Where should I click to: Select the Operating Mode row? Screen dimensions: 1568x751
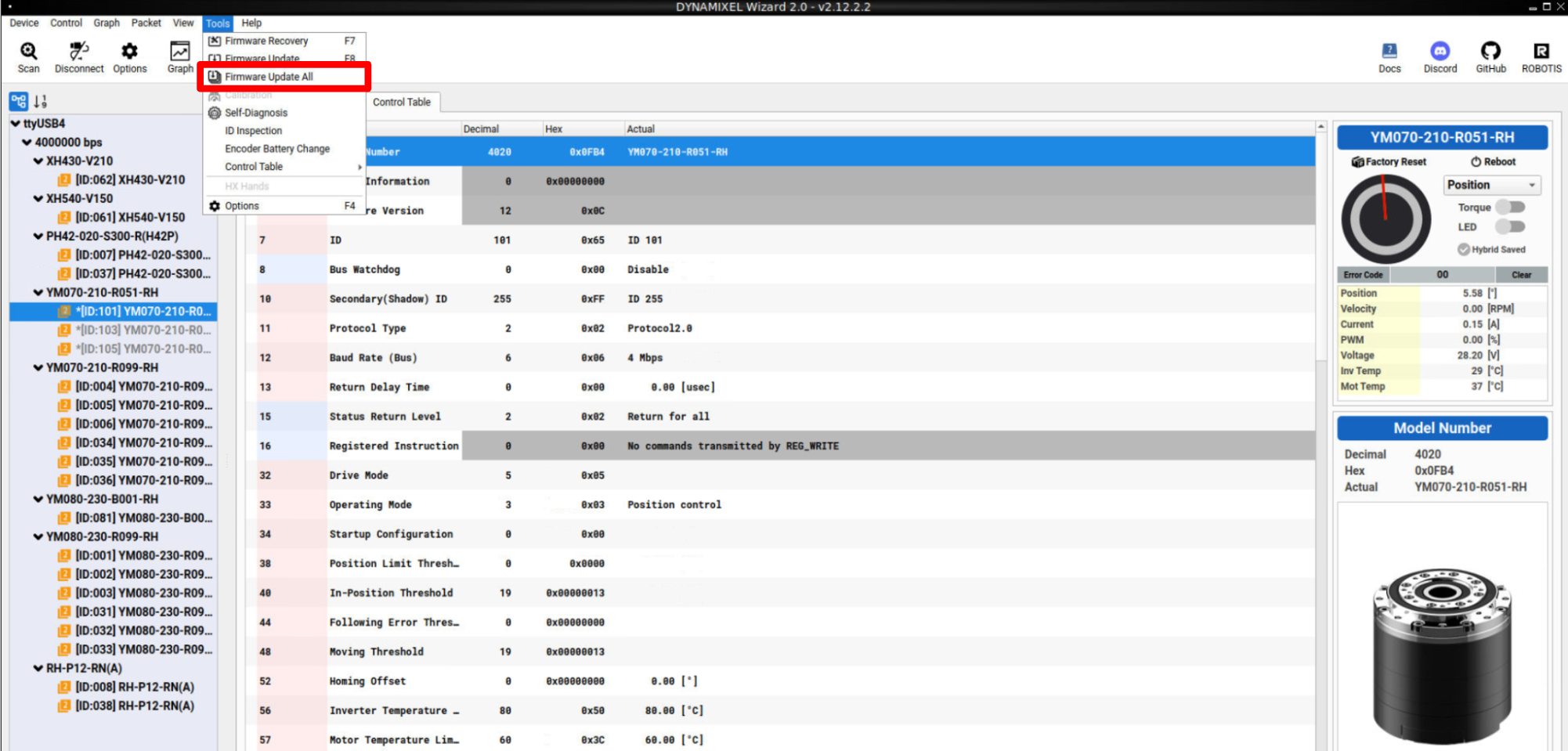780,505
